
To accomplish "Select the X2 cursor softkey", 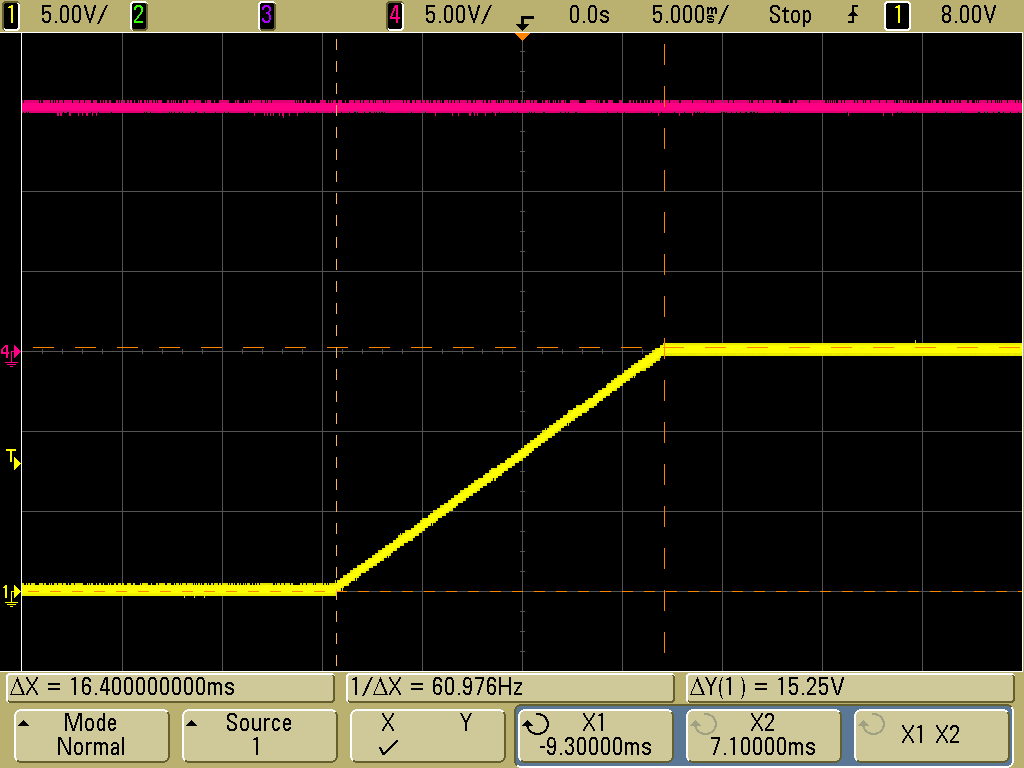I will 762,735.
